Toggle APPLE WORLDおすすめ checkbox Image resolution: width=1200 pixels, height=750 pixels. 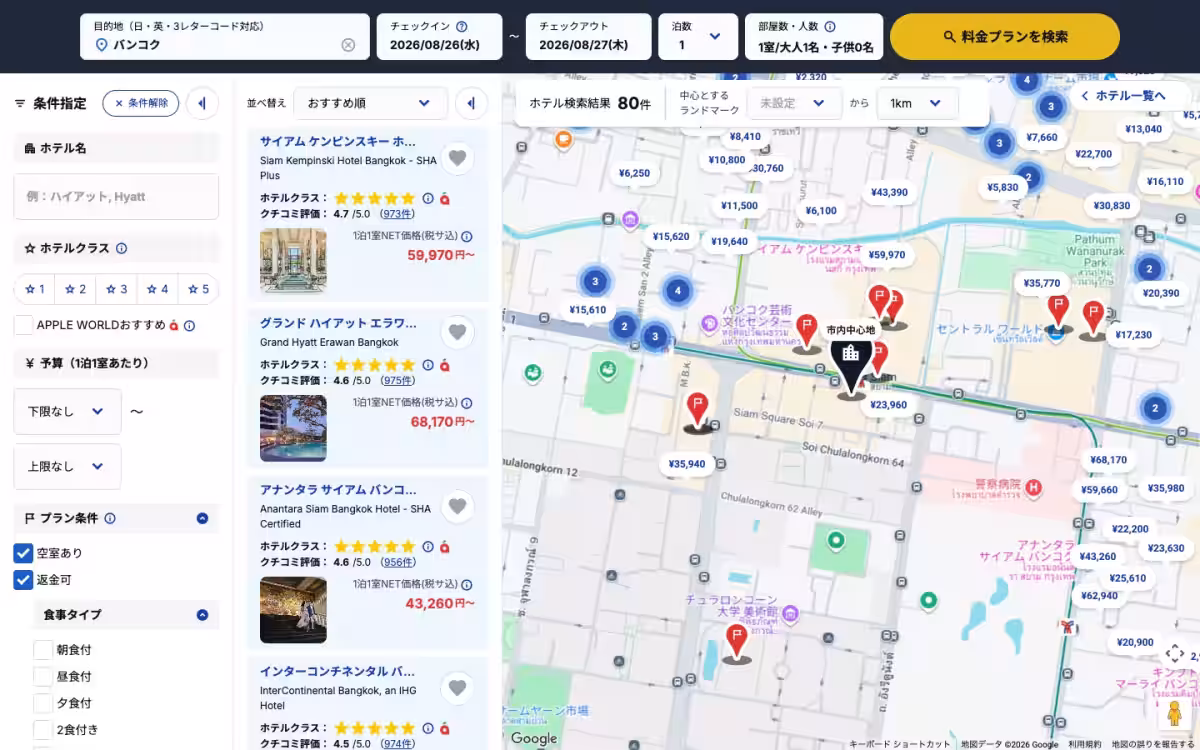point(23,325)
